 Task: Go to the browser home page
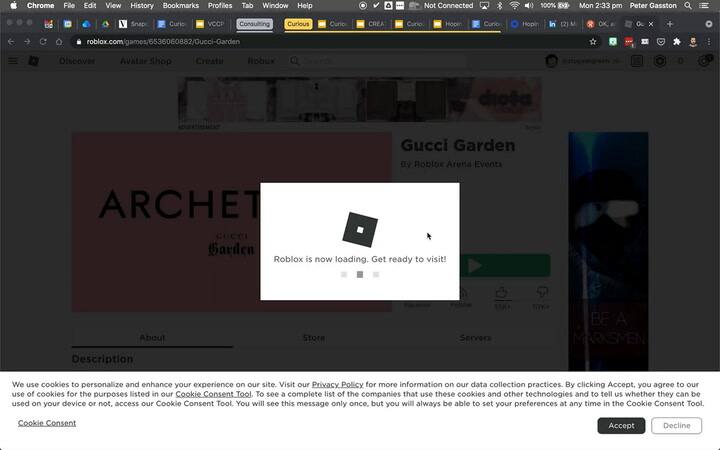pos(59,42)
